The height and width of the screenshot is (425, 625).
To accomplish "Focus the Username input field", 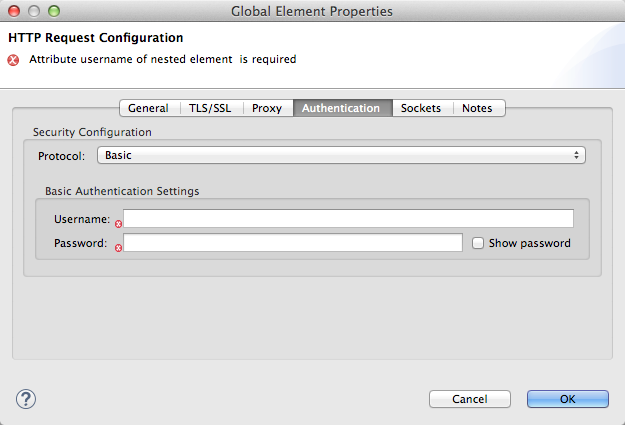I will pos(348,219).
